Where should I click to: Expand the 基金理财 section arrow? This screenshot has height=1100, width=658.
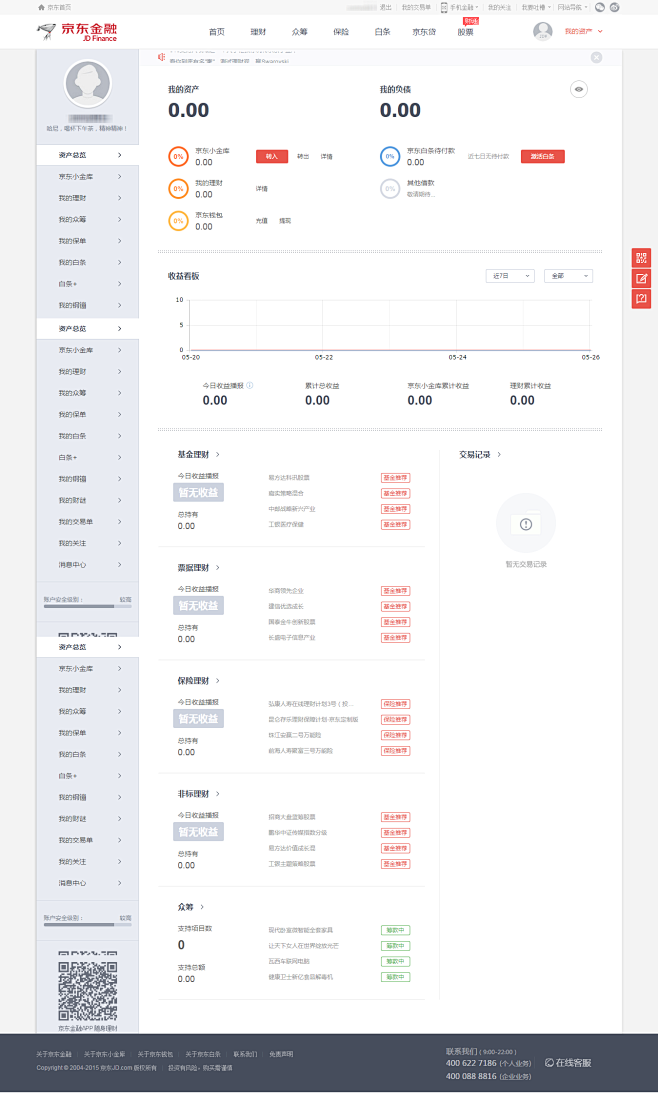tap(218, 455)
